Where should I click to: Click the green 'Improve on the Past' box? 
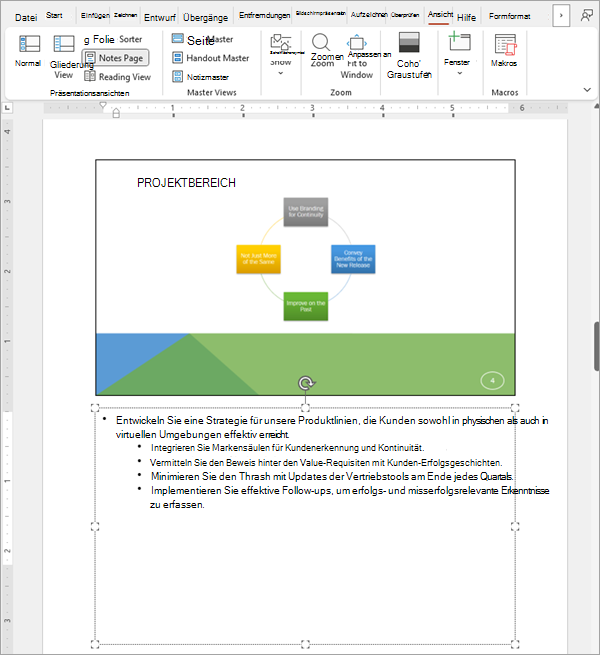click(x=306, y=306)
